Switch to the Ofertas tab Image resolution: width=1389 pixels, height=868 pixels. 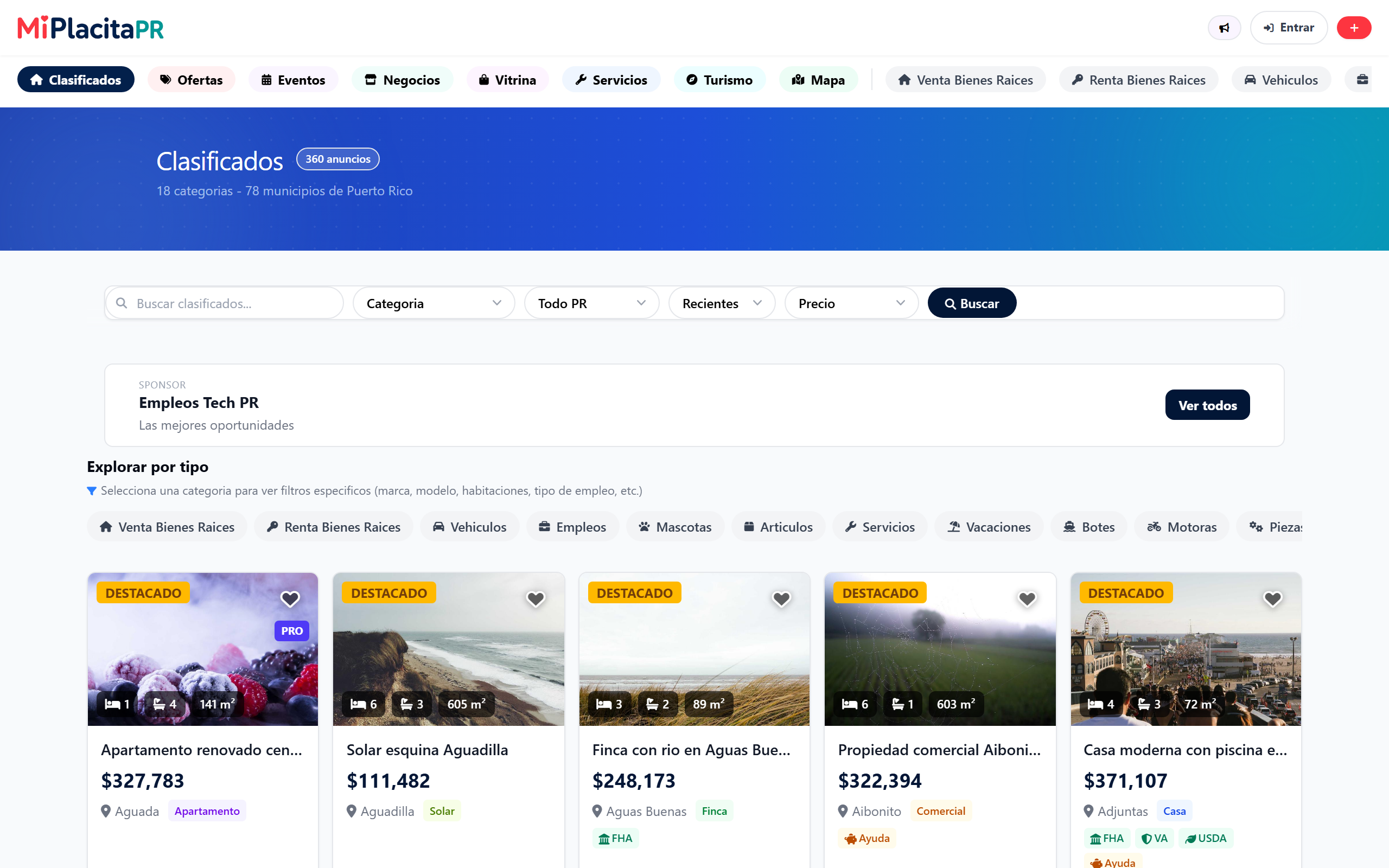192,79
